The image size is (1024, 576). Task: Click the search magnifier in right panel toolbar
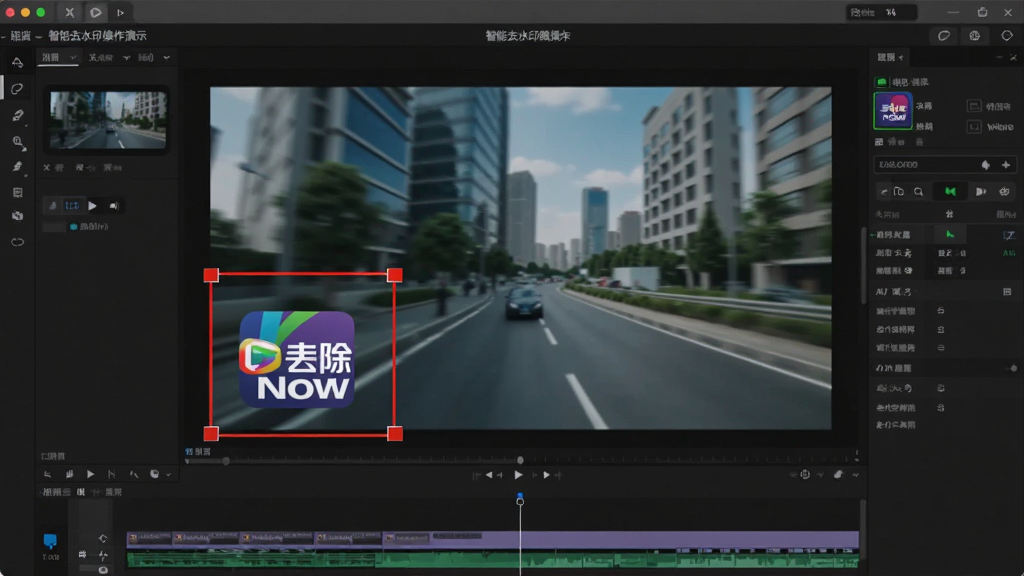(918, 191)
